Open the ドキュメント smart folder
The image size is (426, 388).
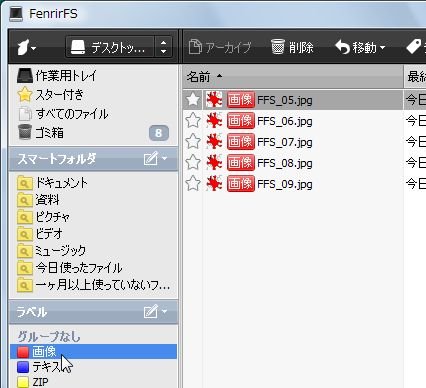93,183
